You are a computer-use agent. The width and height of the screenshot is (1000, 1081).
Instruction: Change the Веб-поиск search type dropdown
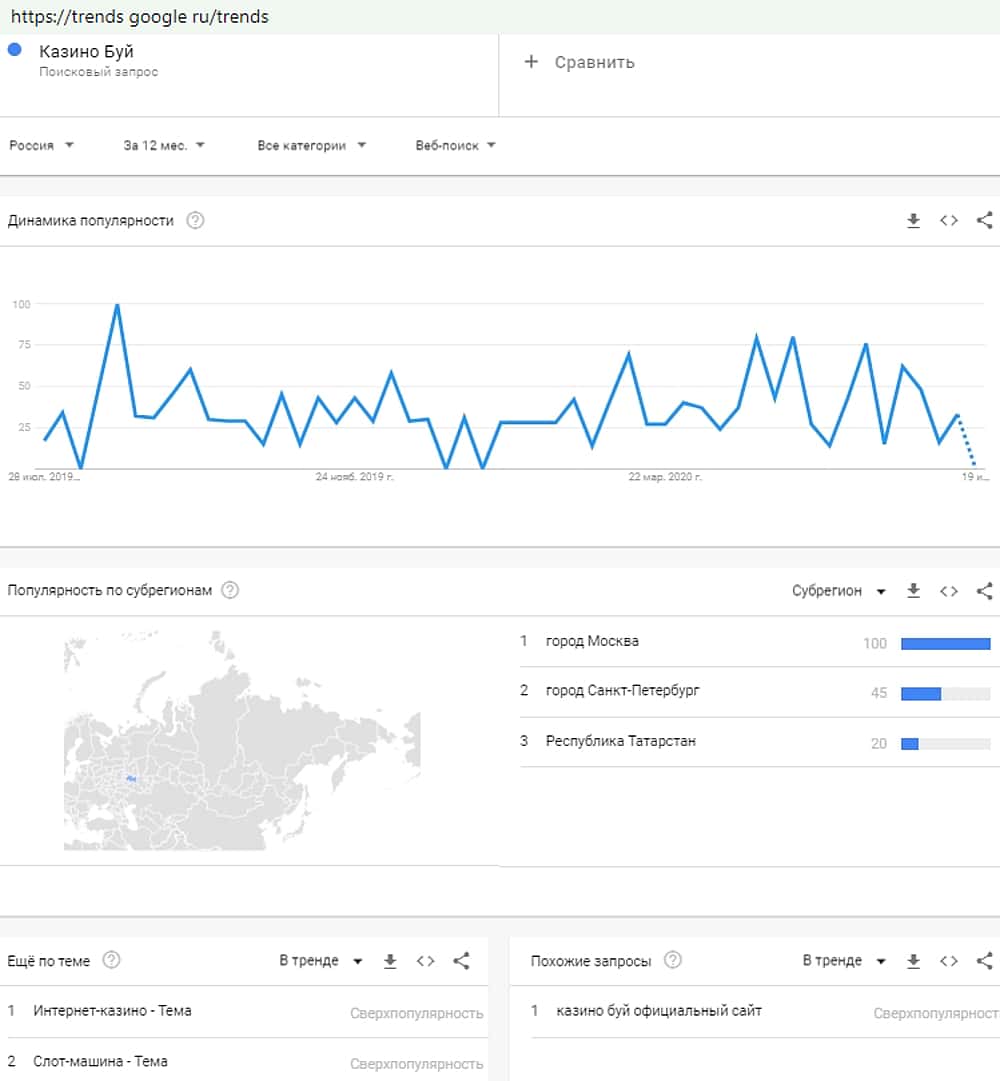pyautogui.click(x=455, y=145)
